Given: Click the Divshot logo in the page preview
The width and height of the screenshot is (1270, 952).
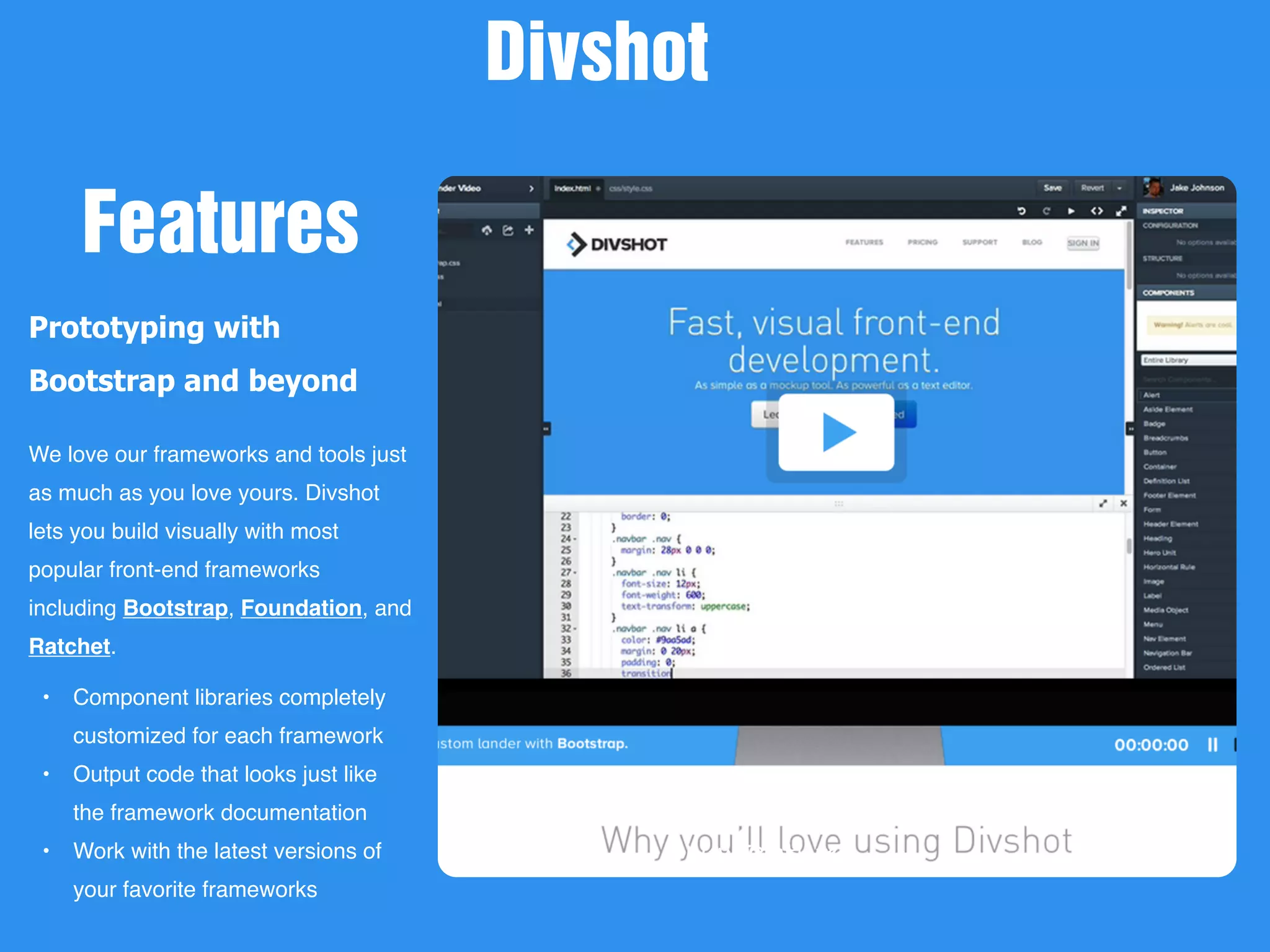Looking at the screenshot, I should [x=616, y=244].
